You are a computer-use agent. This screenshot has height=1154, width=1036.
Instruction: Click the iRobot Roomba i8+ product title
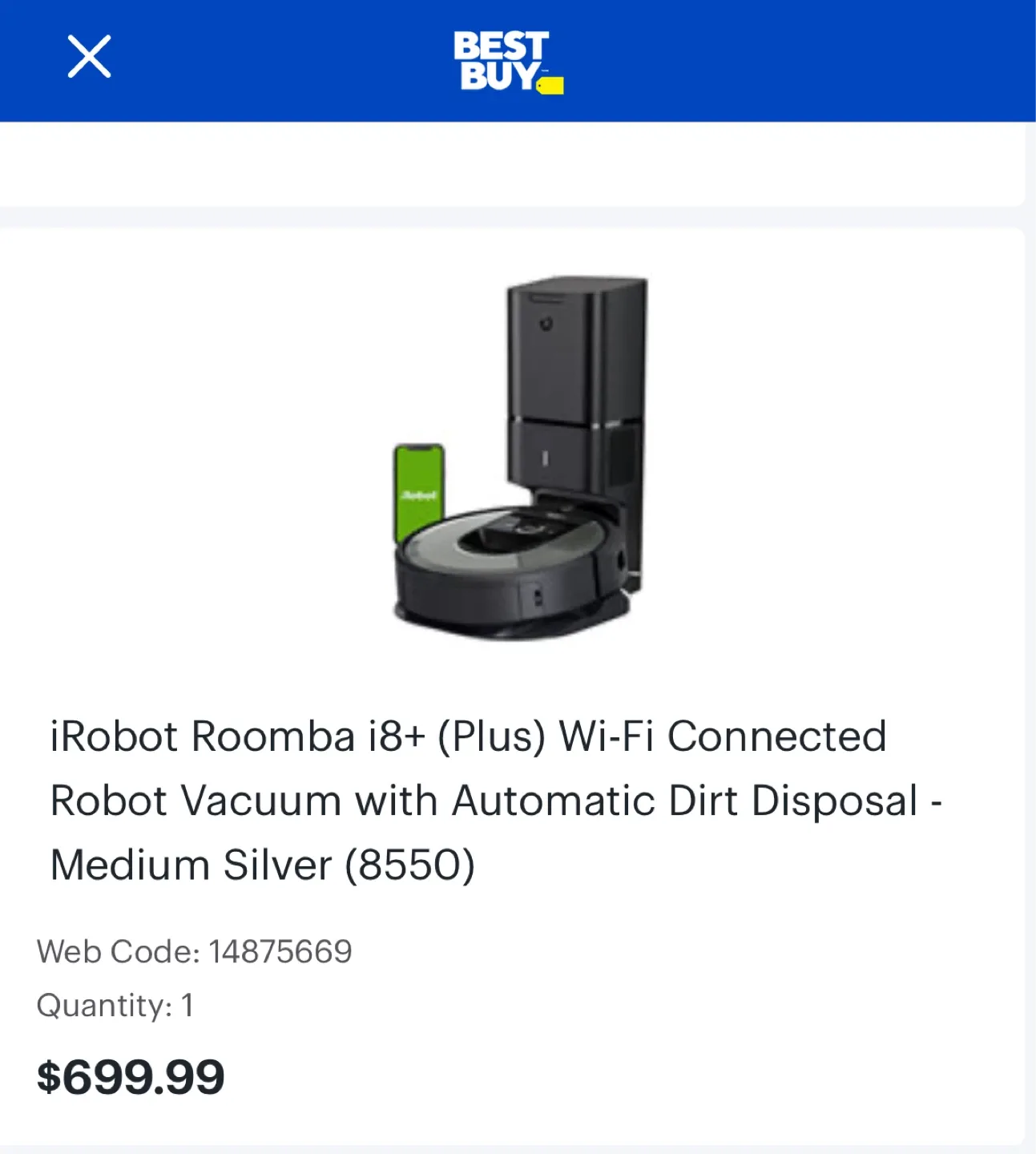467,735
